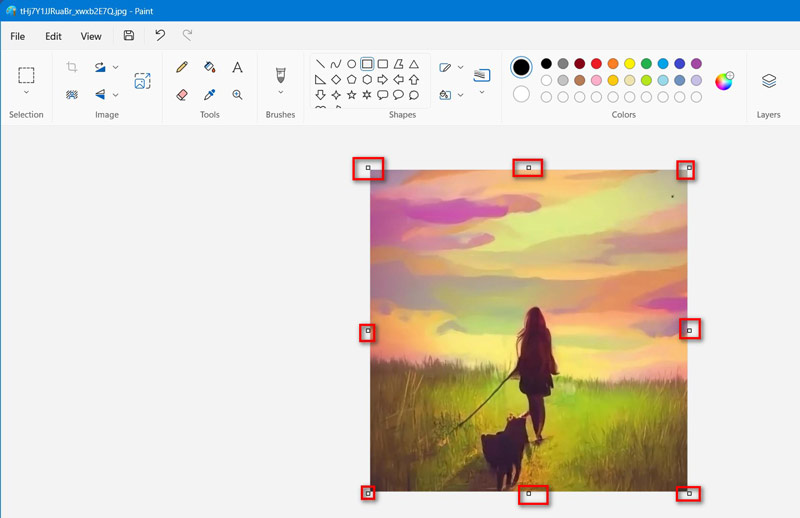Choose the Right triangle shape

[x=320, y=80]
